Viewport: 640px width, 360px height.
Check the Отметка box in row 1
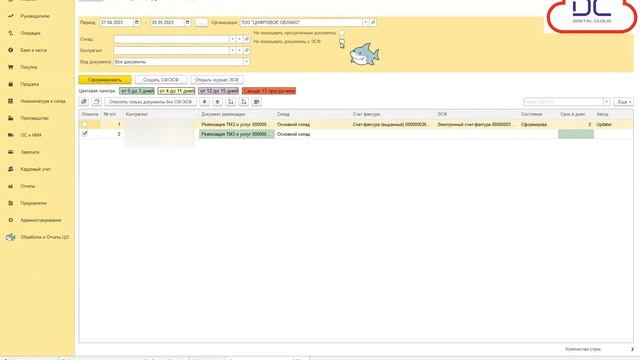(x=84, y=124)
